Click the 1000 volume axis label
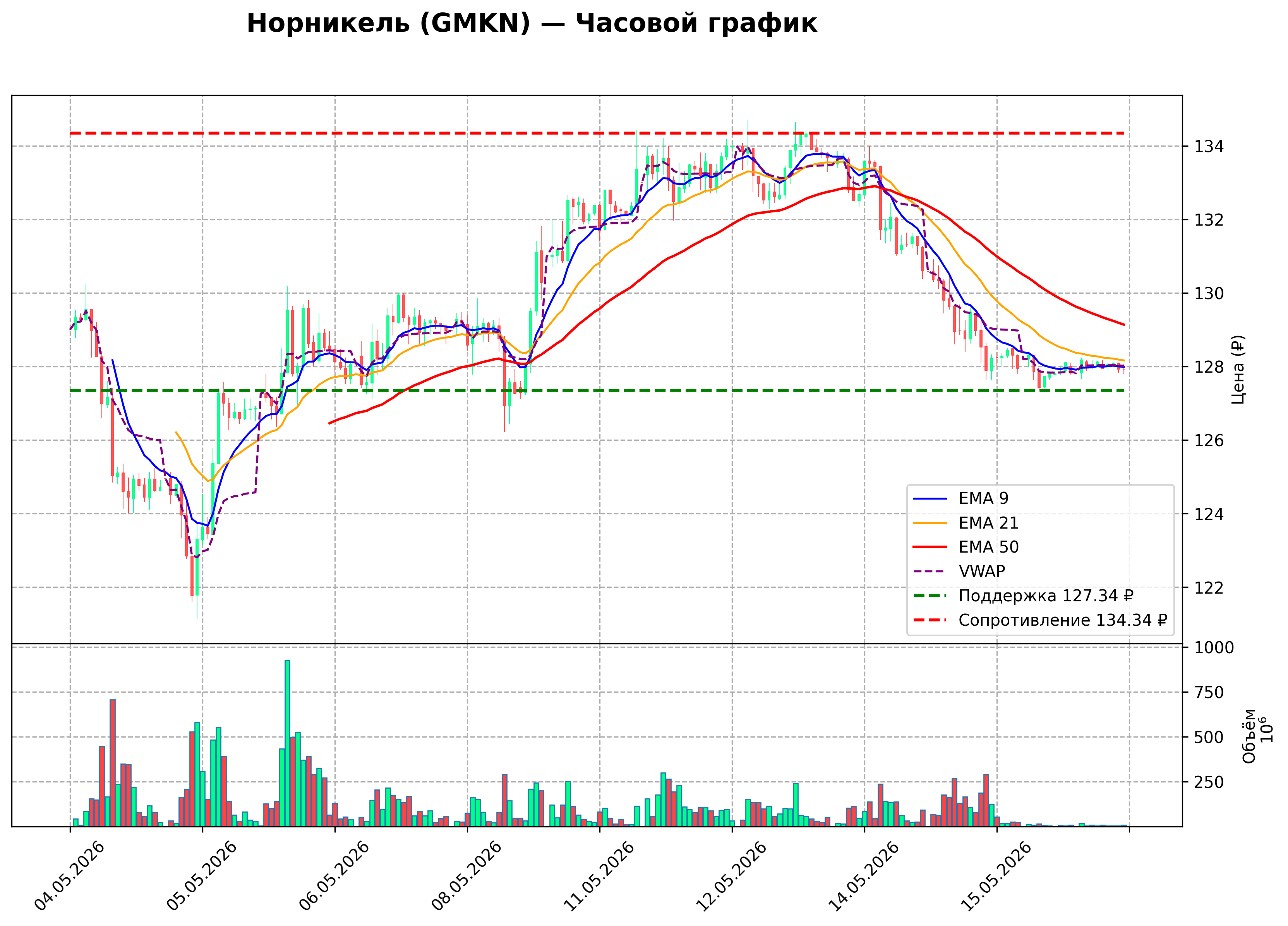Image resolution: width=1288 pixels, height=926 pixels. tap(1214, 648)
